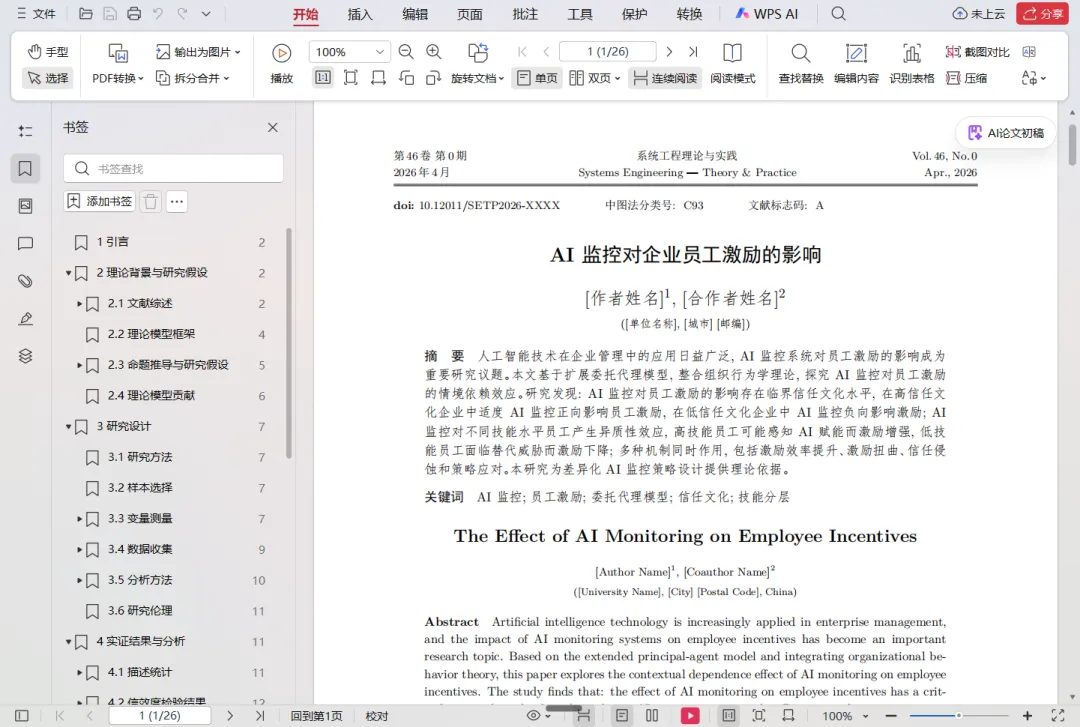Screen dimensions: 1080x727
Task: Click 压缩 compress tool
Action: [967, 78]
